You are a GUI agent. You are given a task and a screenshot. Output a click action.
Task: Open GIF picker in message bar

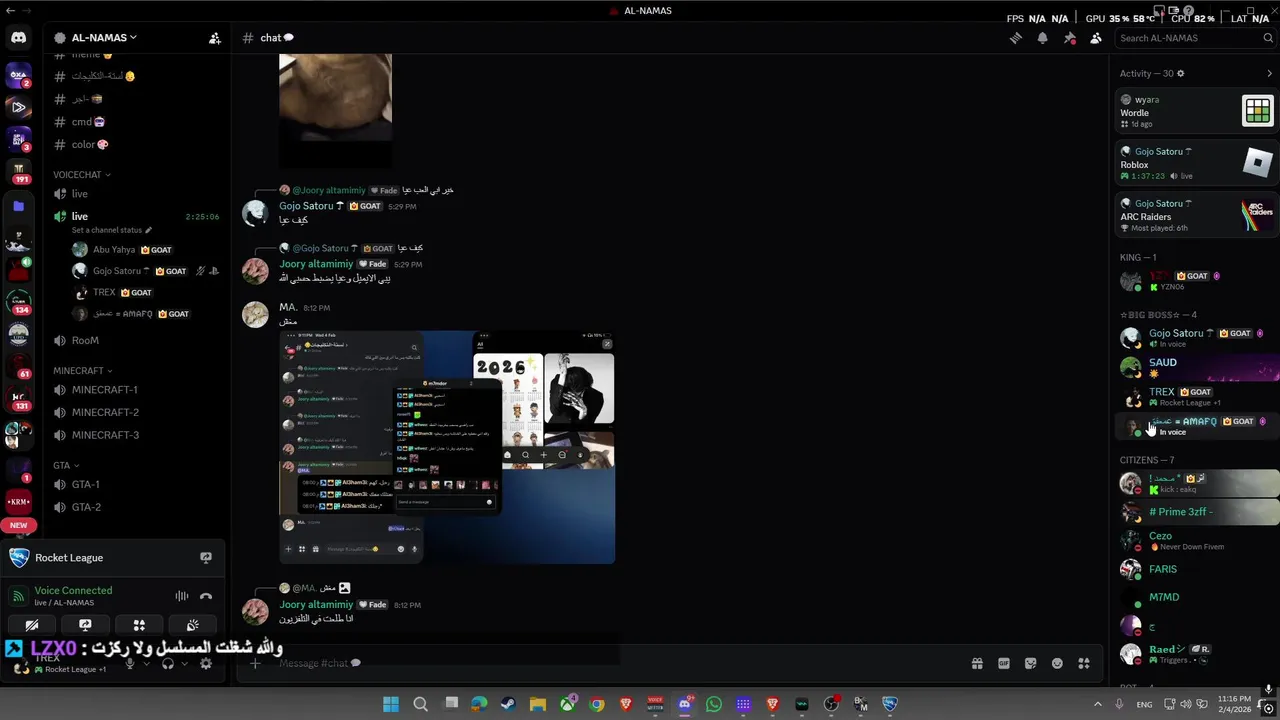tap(1004, 663)
